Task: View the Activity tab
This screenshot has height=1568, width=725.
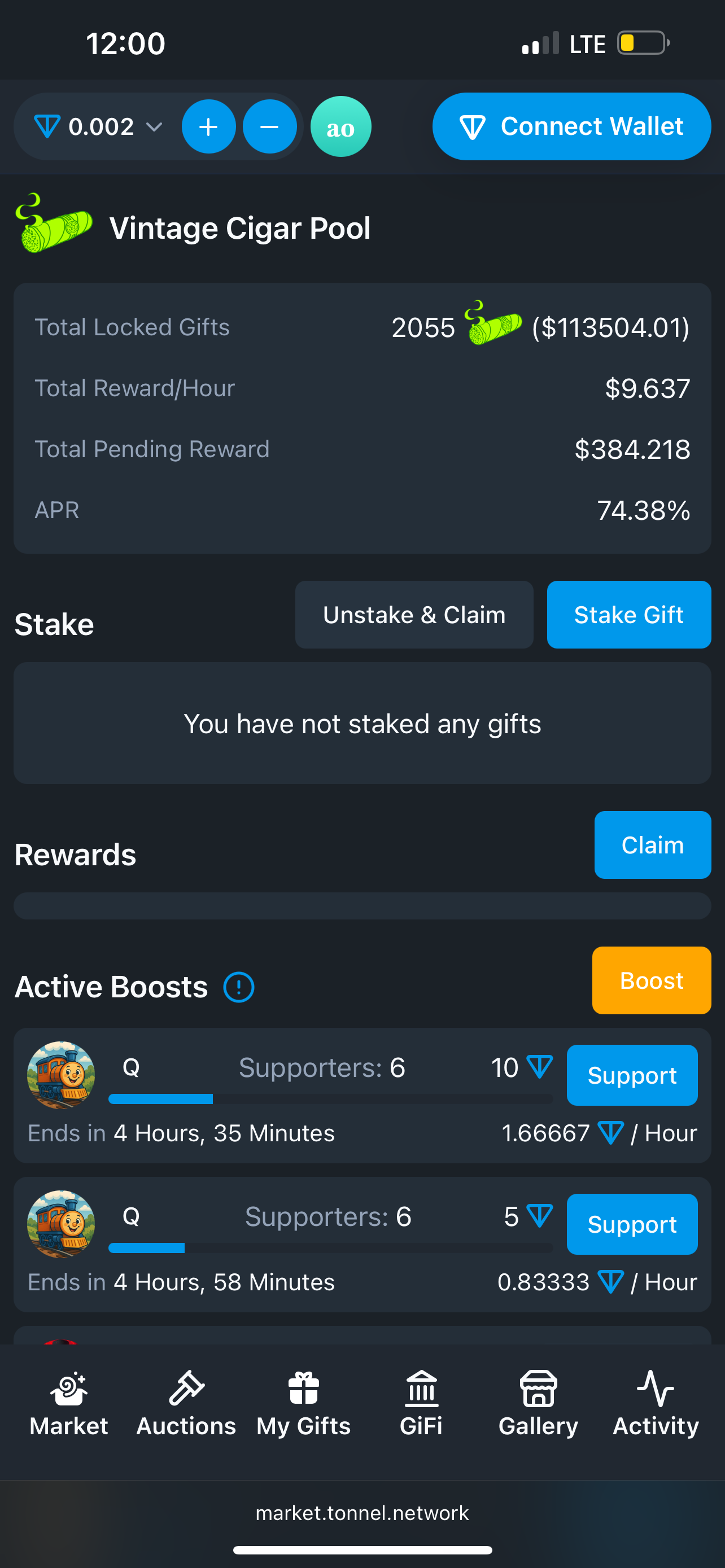Action: 656,1404
